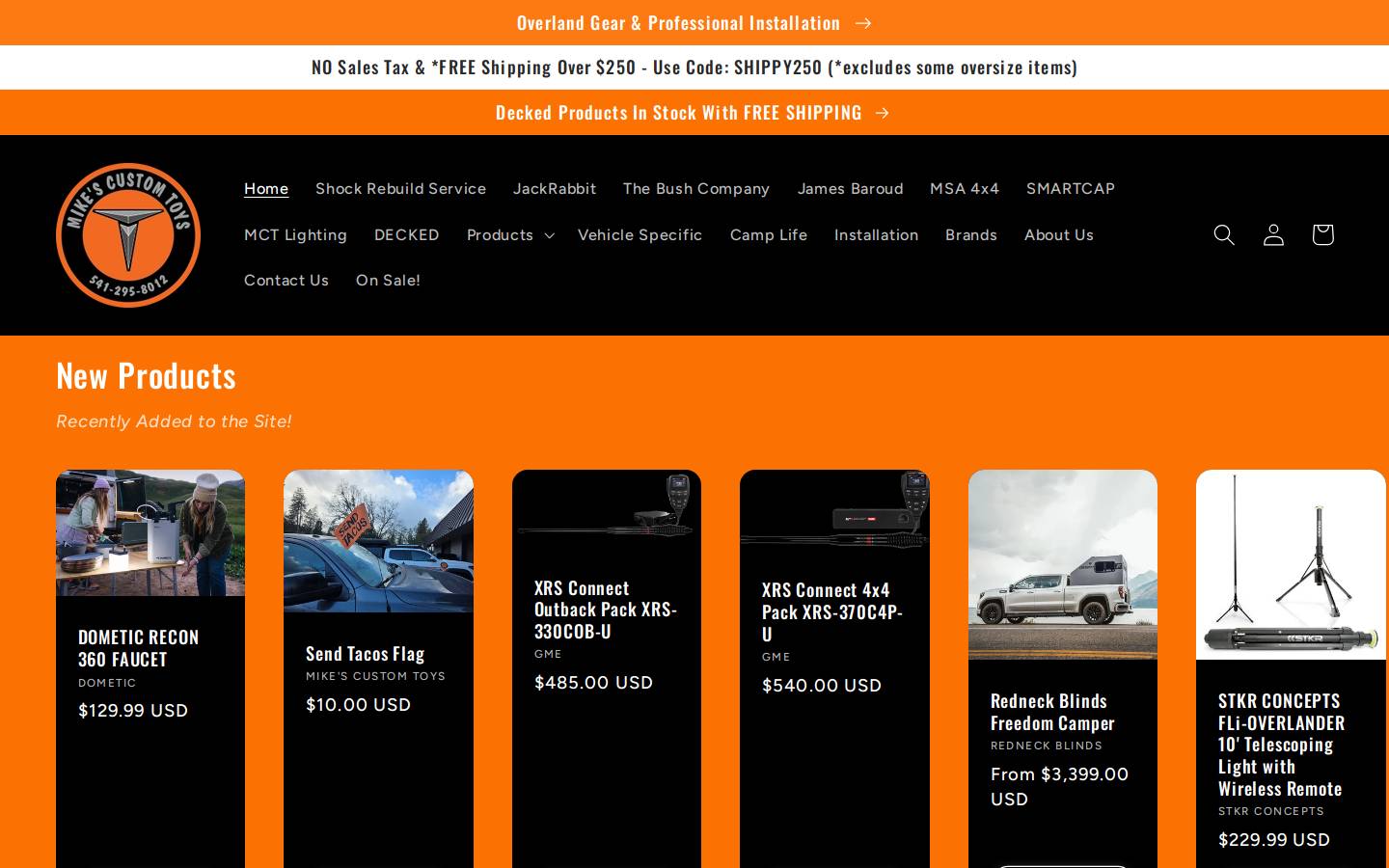The height and width of the screenshot is (868, 1389).
Task: Click the STKR telescoping light image
Action: (1291, 564)
